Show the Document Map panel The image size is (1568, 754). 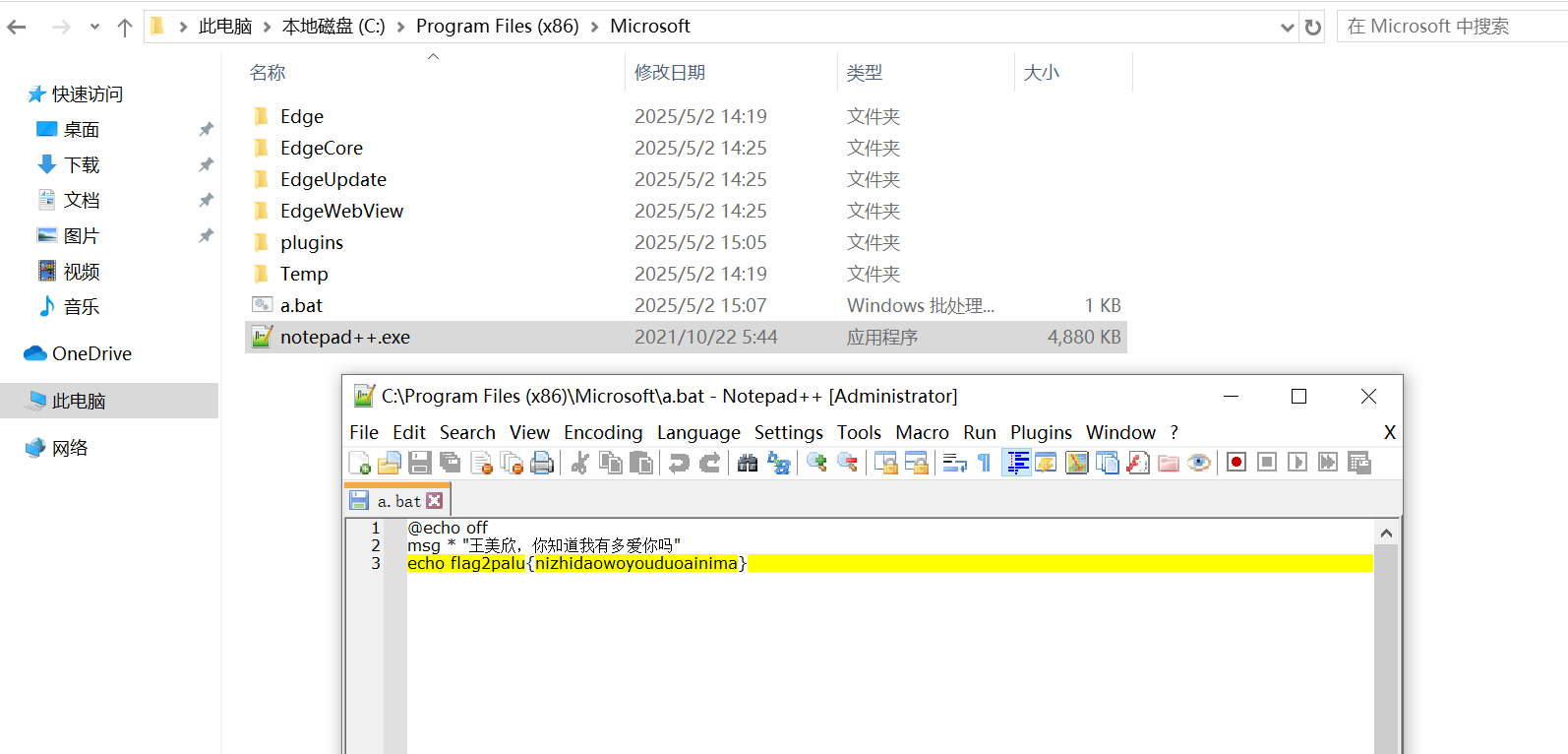(x=1077, y=463)
